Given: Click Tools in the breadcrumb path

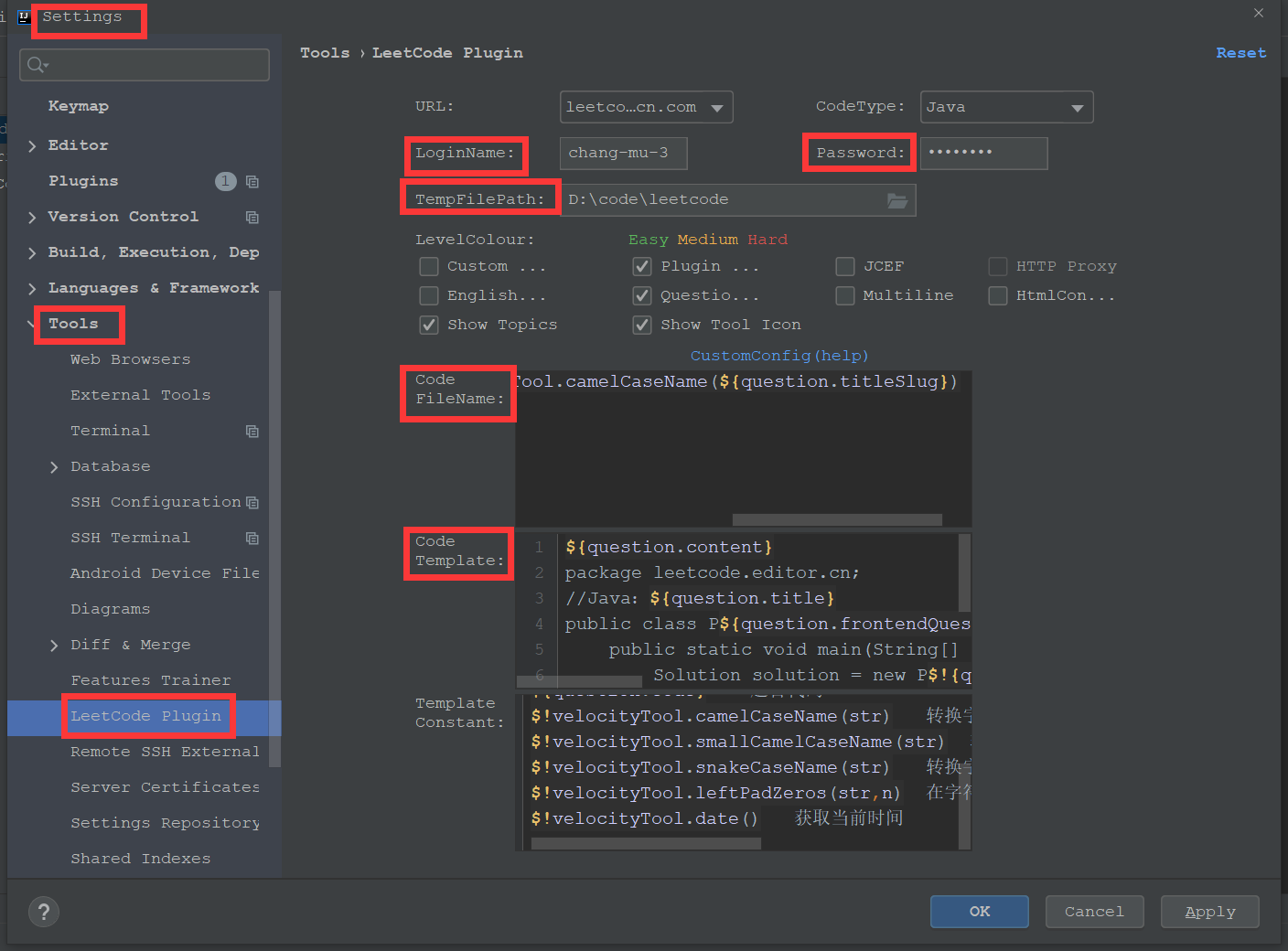Looking at the screenshot, I should [x=325, y=52].
